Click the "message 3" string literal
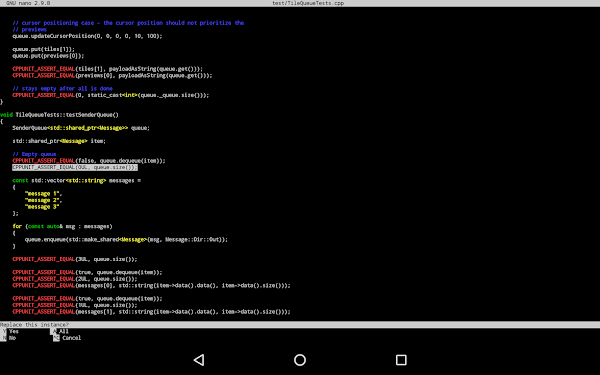 click(x=42, y=207)
